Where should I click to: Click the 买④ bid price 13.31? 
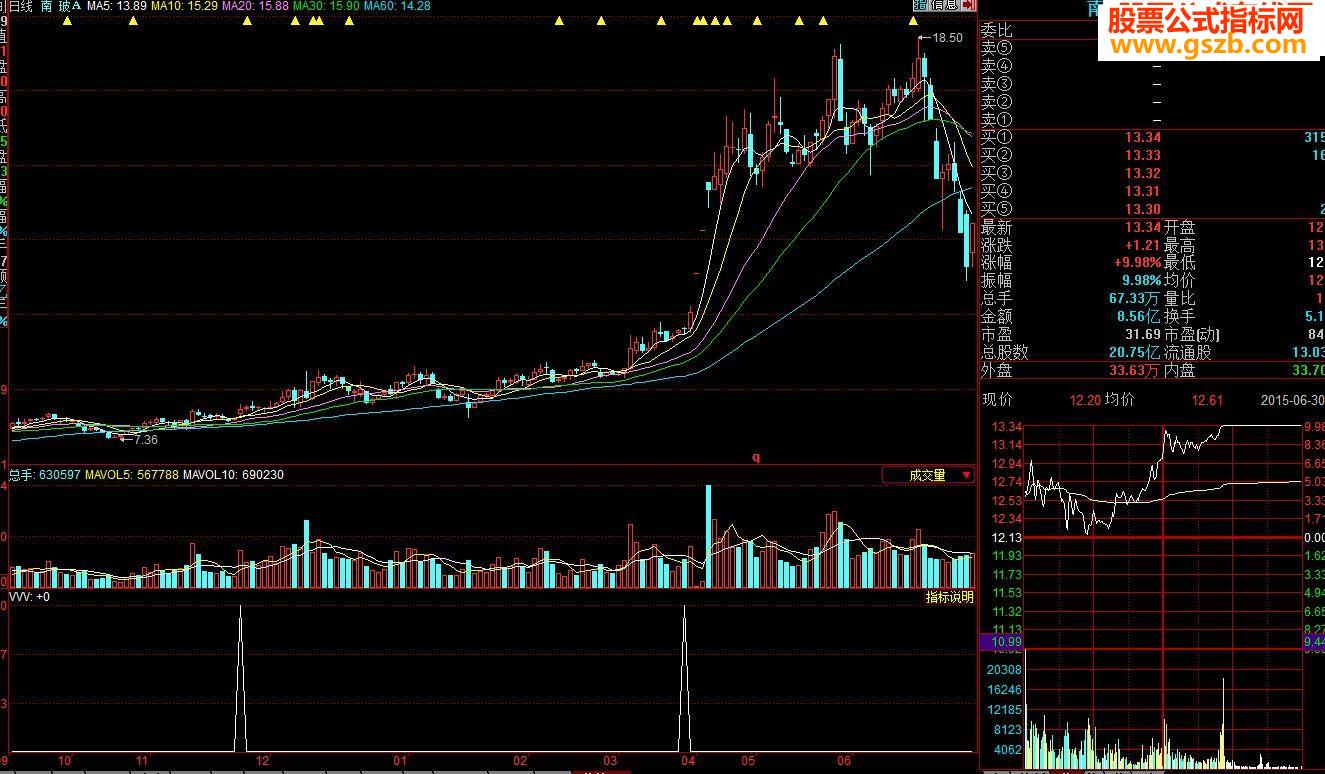(1143, 192)
